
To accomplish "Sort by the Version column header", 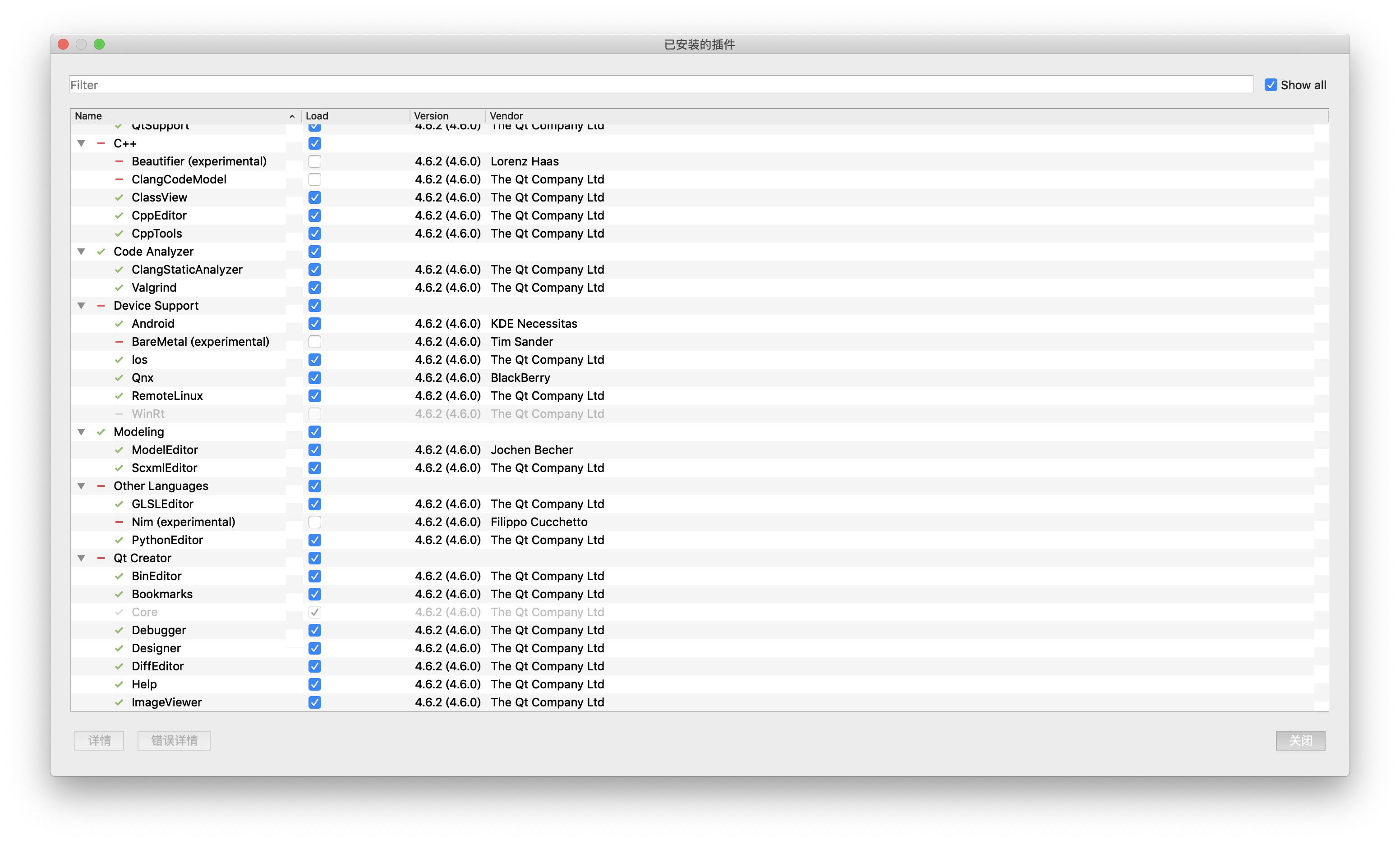I will [448, 116].
